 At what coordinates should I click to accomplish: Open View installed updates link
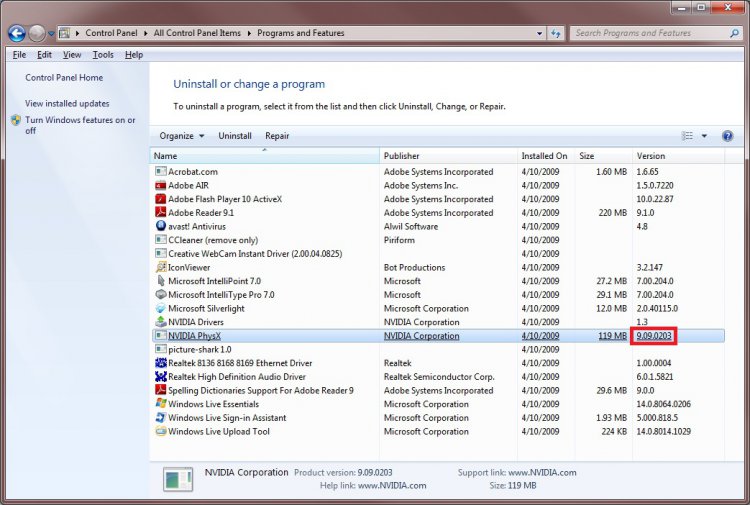click(67, 103)
